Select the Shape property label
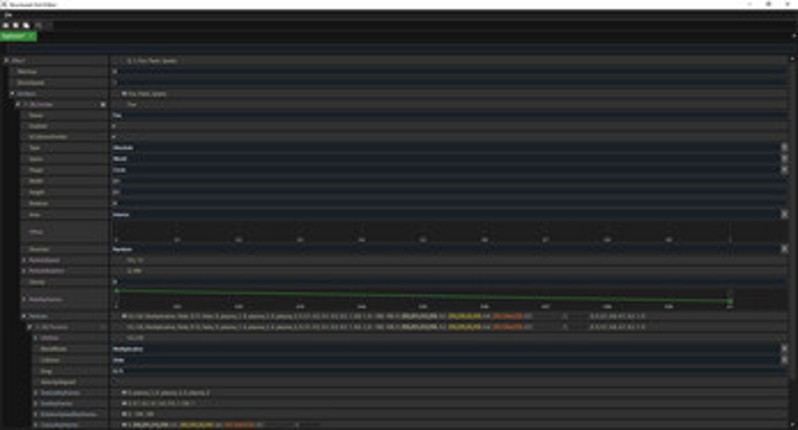Image resolution: width=798 pixels, height=430 pixels. click(36, 170)
